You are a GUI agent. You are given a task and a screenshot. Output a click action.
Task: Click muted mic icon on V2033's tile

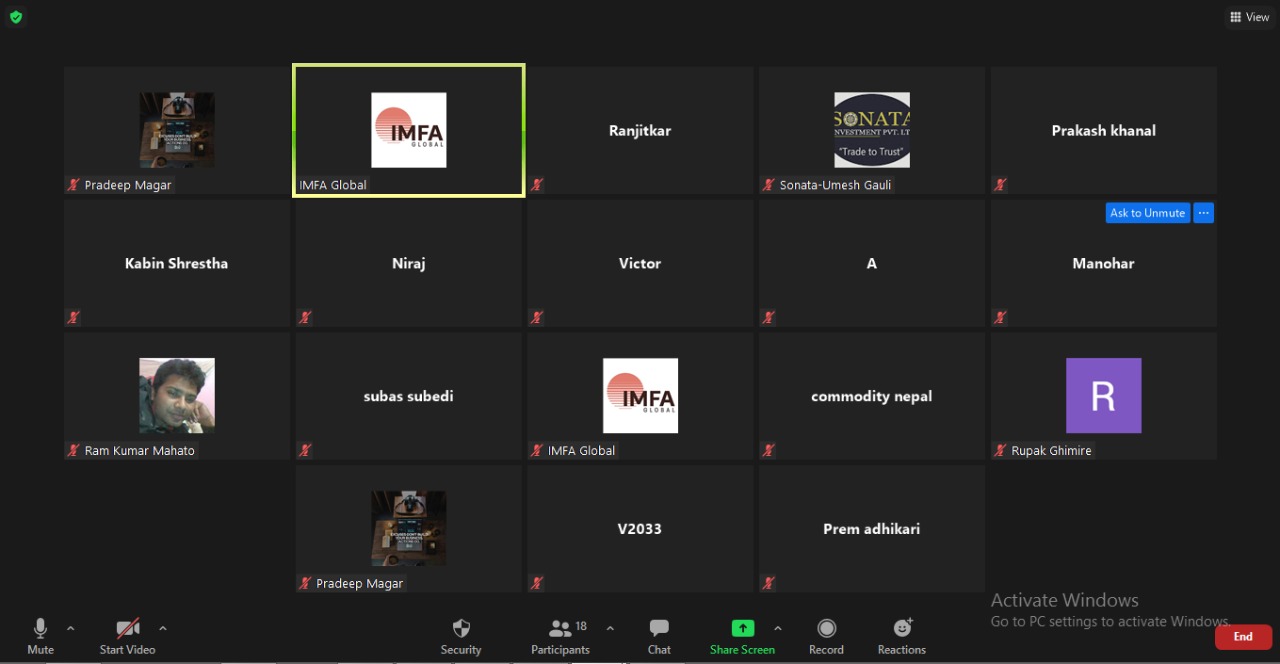537,583
